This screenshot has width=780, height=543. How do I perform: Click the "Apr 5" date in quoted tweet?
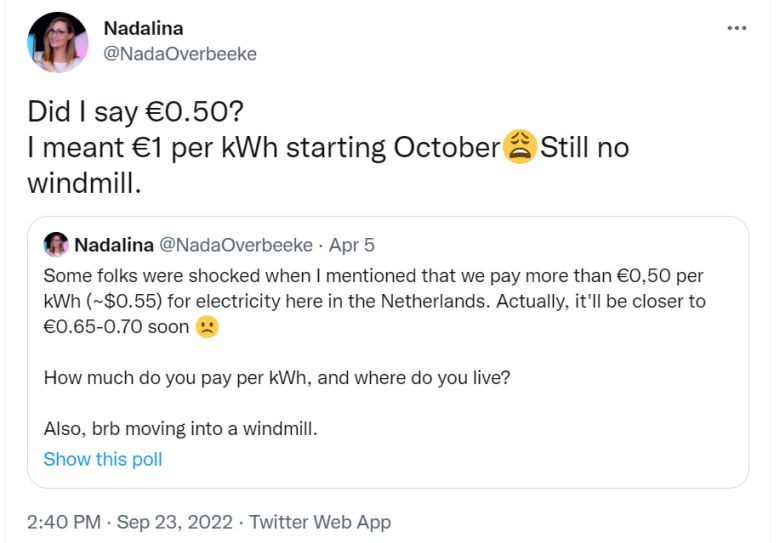click(351, 245)
